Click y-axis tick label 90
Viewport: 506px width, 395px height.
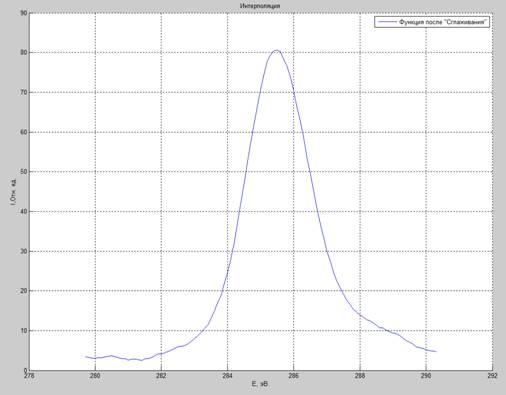(23, 13)
